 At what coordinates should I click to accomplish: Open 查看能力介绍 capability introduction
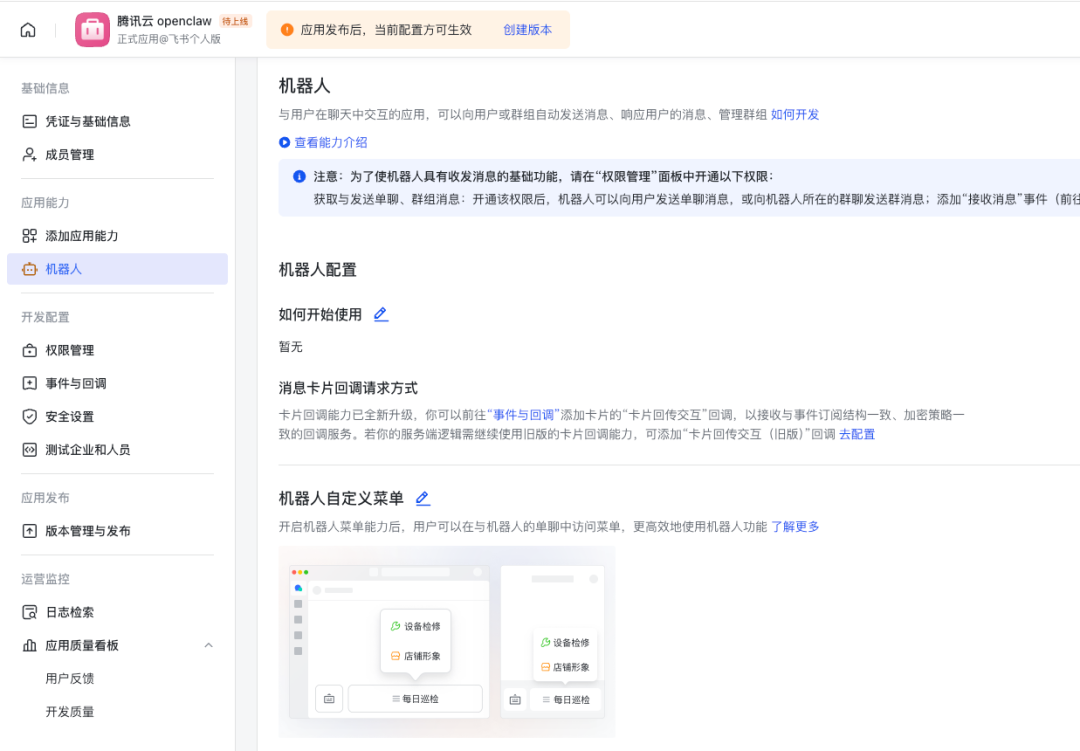(330, 142)
